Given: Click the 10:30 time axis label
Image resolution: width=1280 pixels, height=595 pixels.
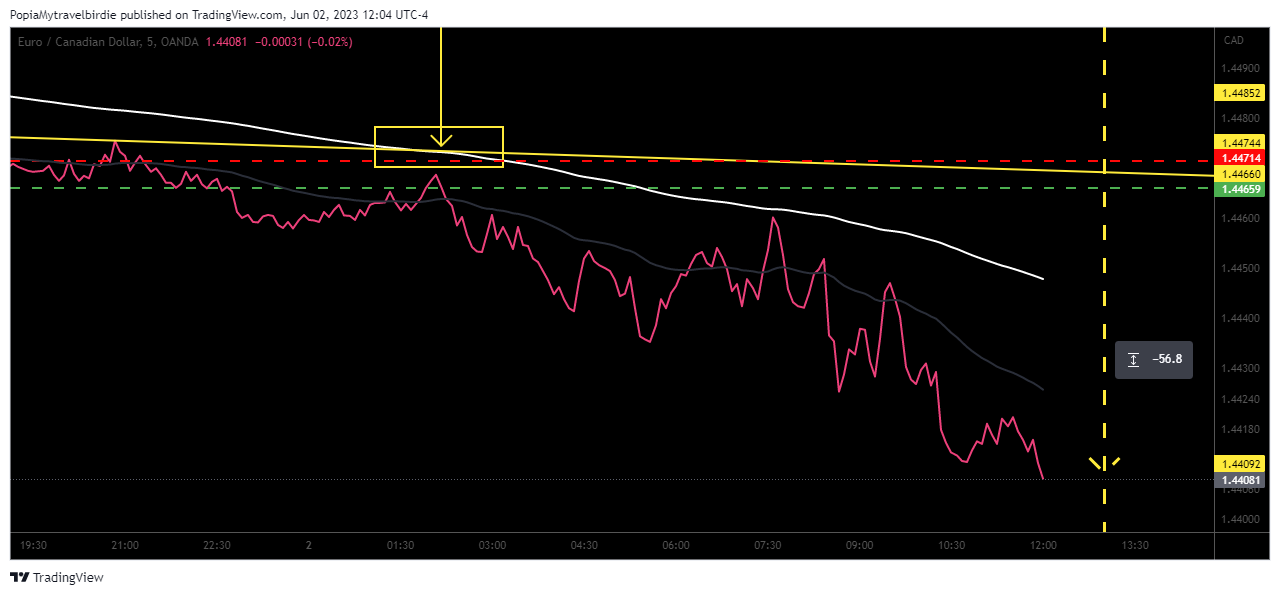Looking at the screenshot, I should 952,545.
